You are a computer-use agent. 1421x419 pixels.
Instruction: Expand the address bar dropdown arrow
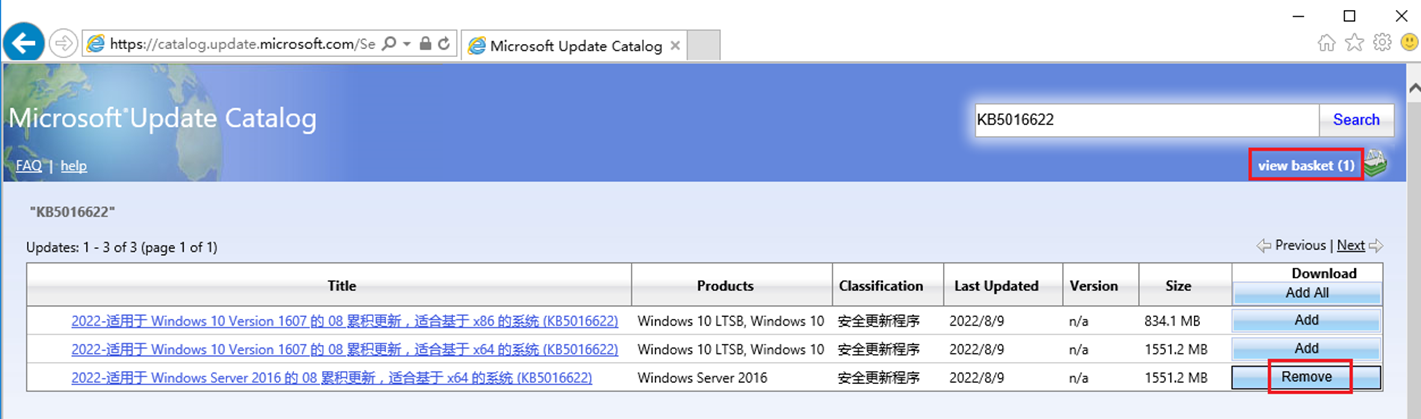407,44
